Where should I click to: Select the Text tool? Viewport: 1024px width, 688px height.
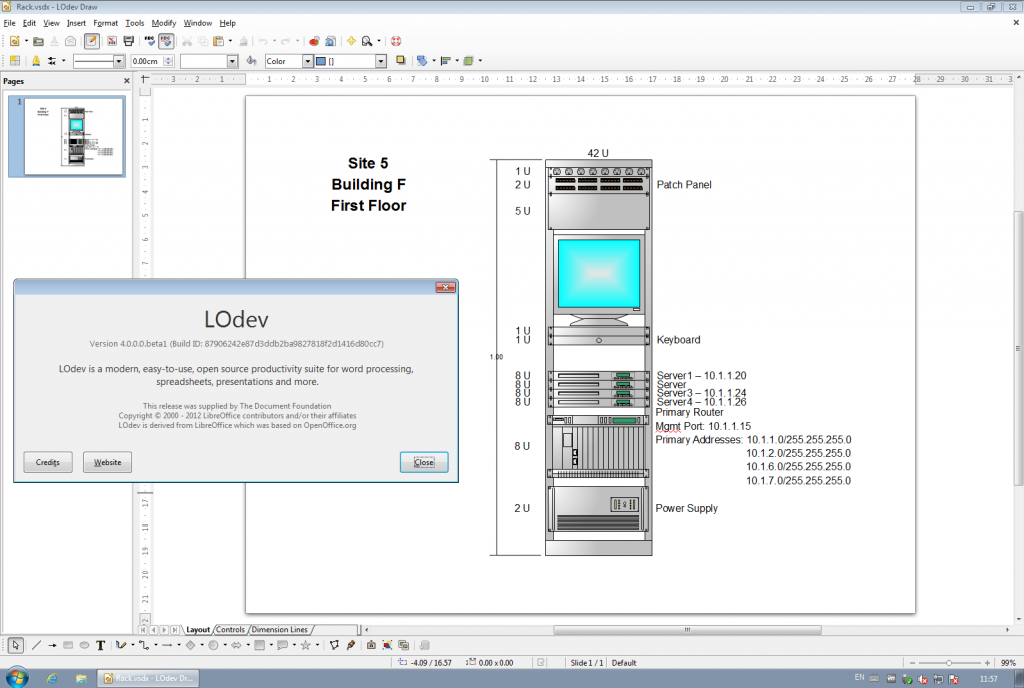[x=100, y=644]
